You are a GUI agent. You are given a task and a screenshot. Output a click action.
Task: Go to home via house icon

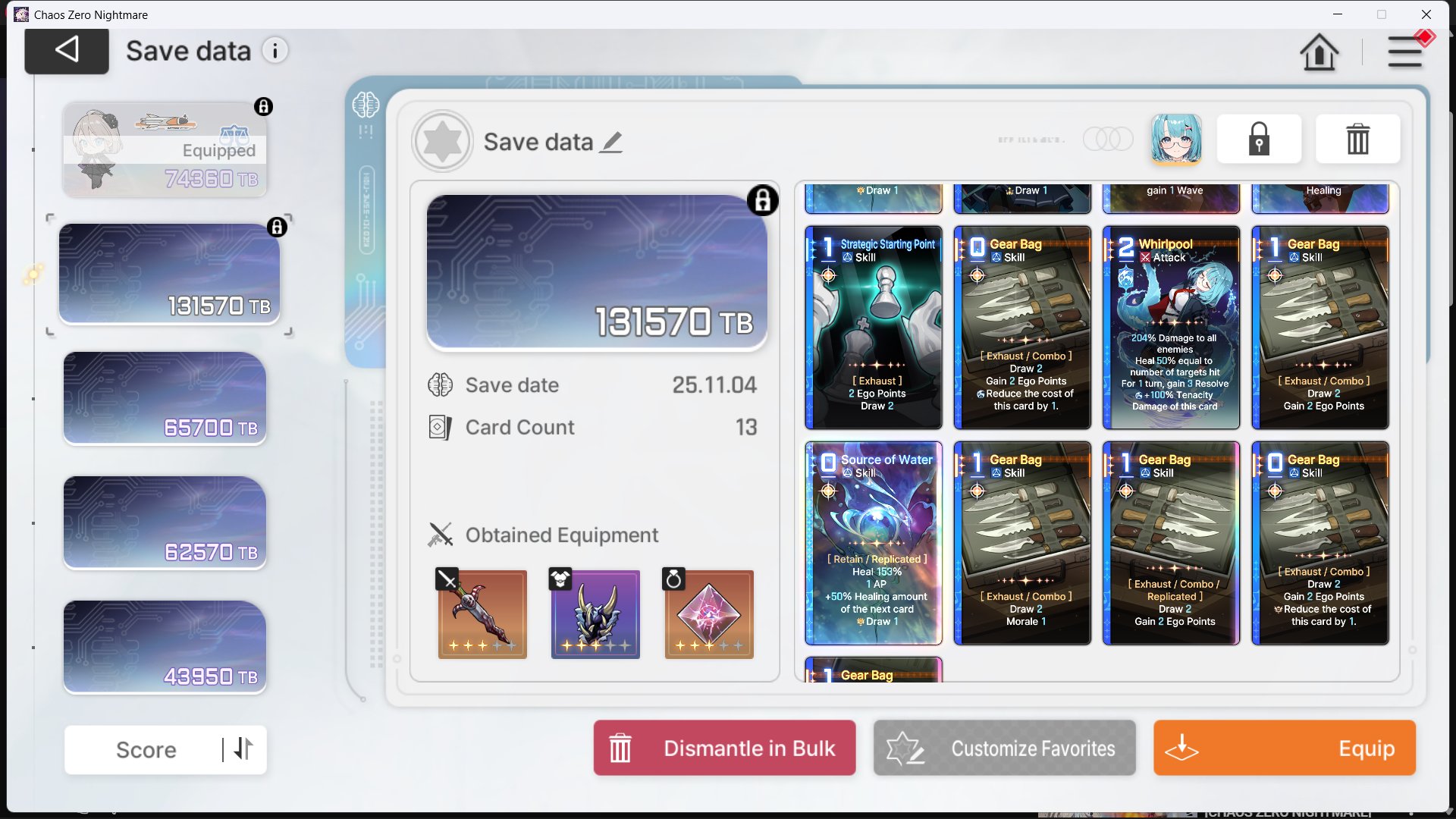pyautogui.click(x=1319, y=52)
